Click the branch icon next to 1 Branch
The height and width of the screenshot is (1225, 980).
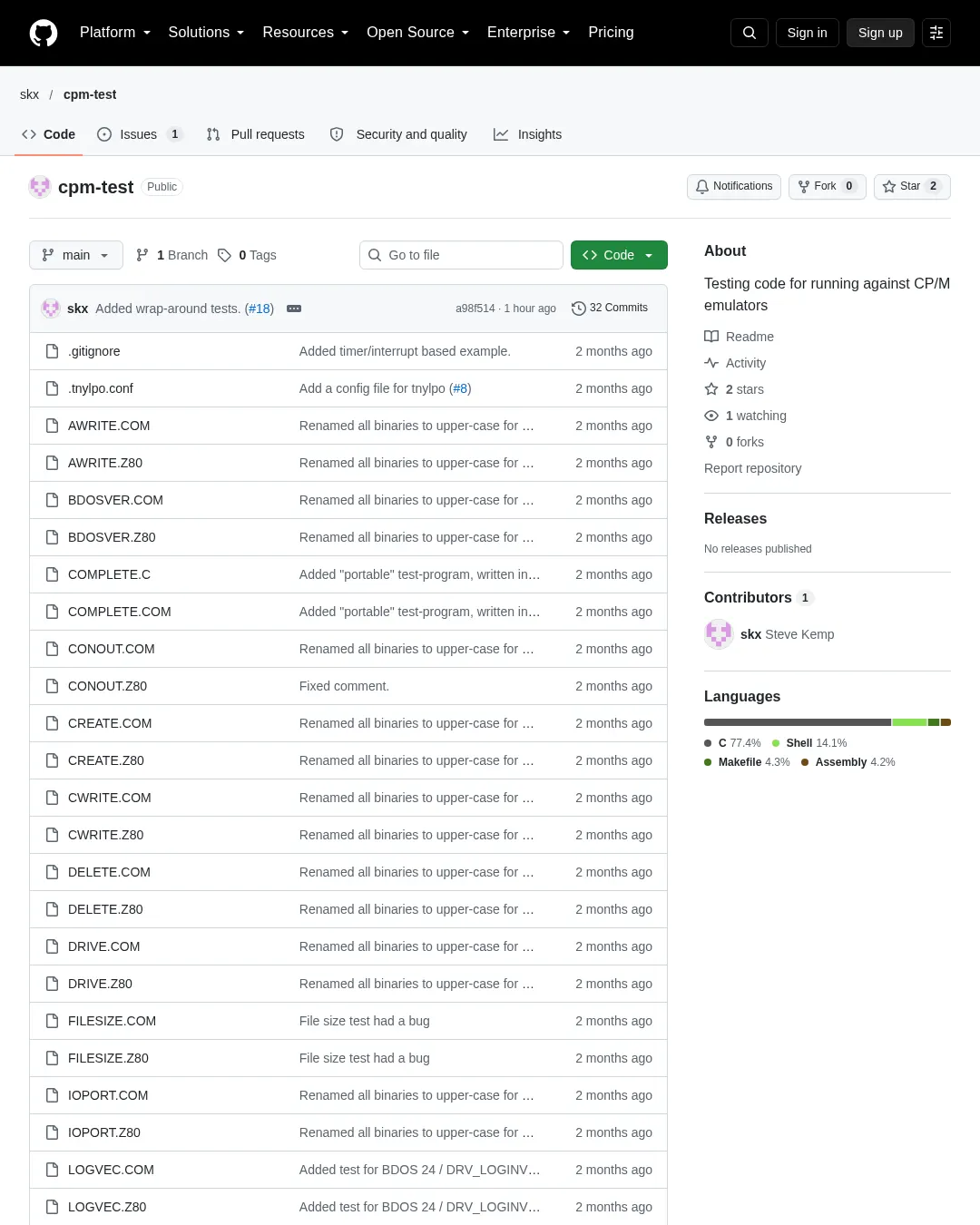pos(142,255)
